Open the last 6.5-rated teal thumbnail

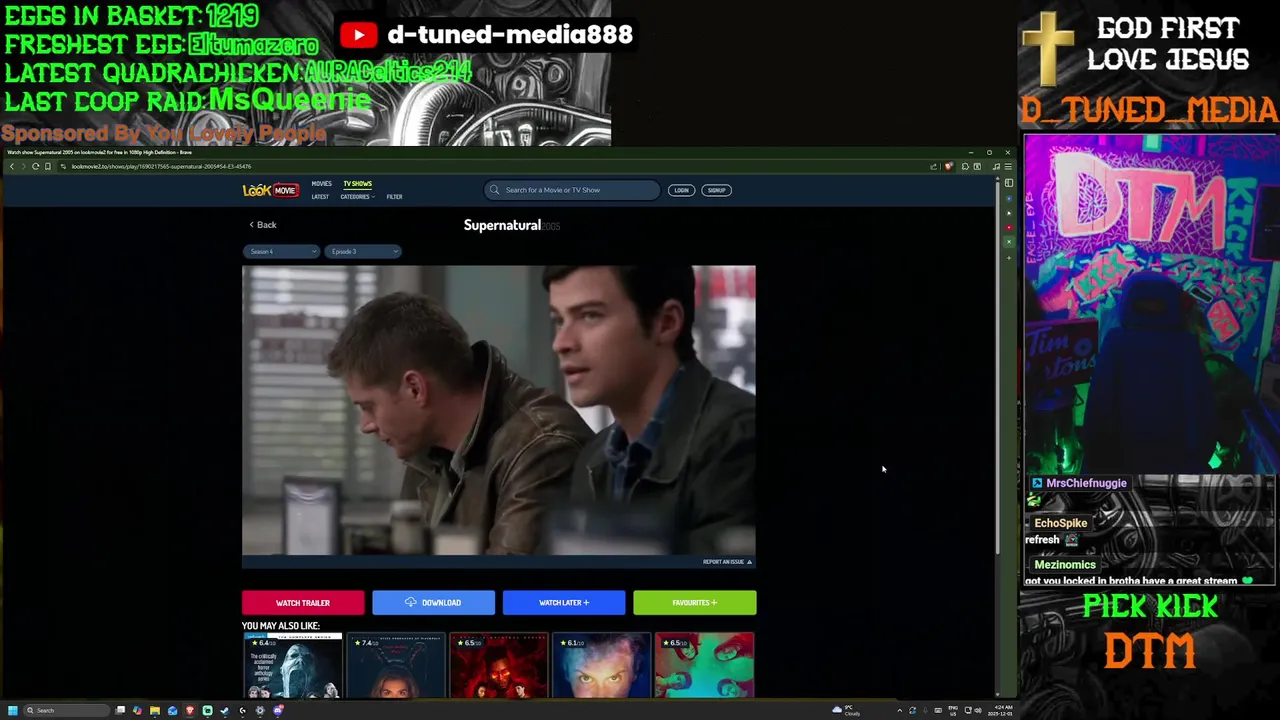705,665
